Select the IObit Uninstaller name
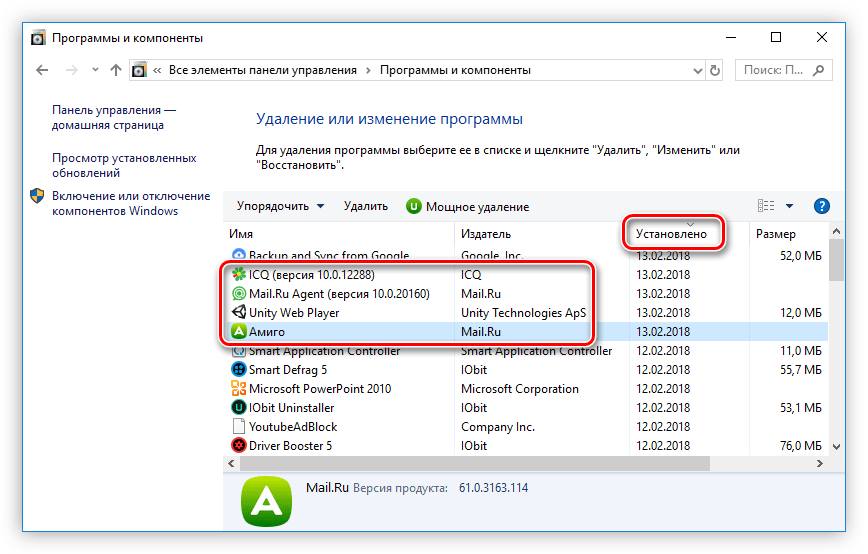 pyautogui.click(x=292, y=408)
